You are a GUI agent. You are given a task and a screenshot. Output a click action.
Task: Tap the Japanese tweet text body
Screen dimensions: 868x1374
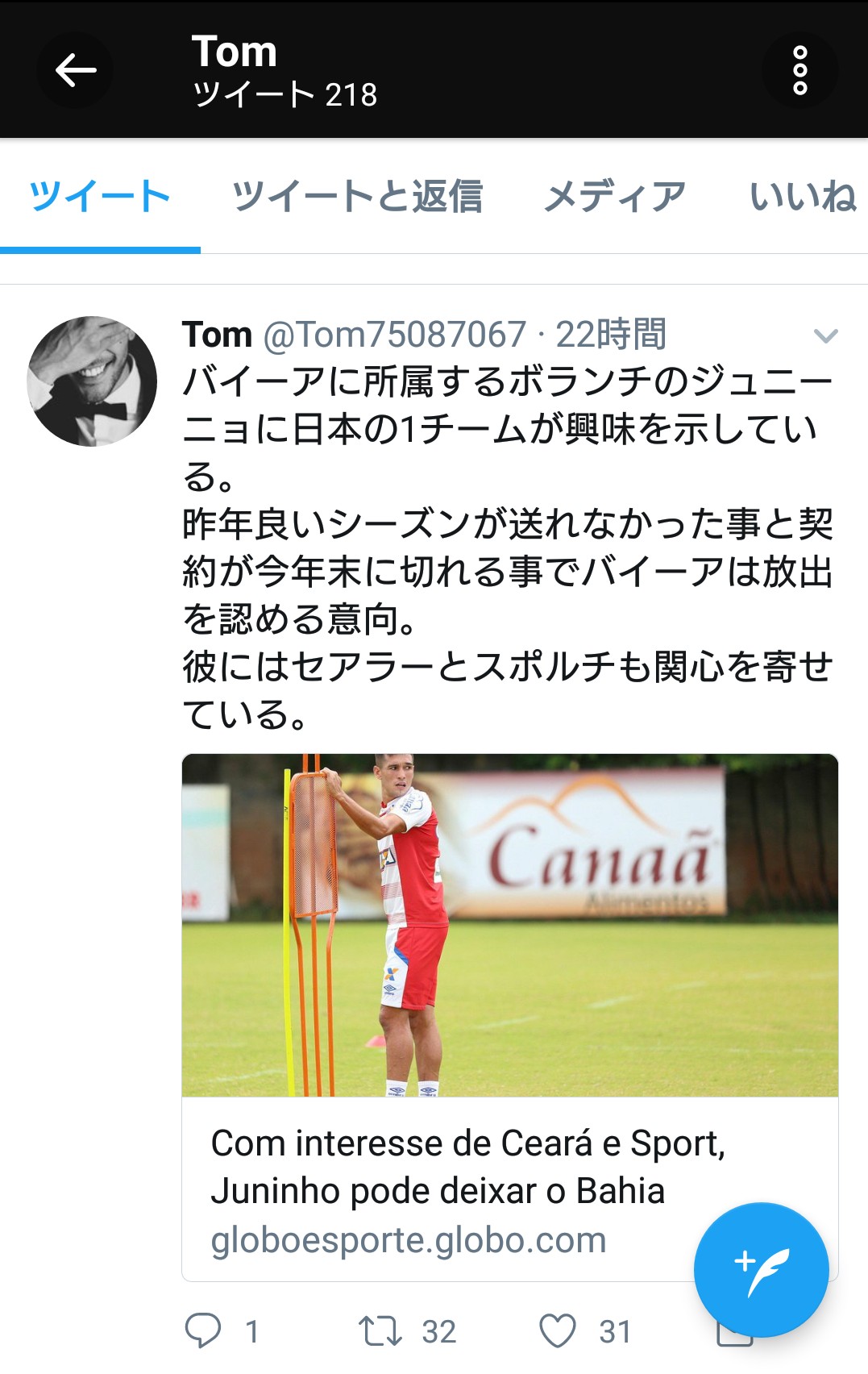pyautogui.click(x=508, y=548)
